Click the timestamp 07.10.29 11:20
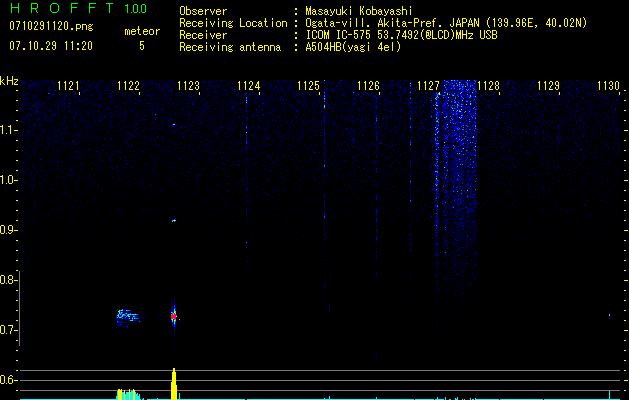This screenshot has height=400, width=629. [51, 46]
